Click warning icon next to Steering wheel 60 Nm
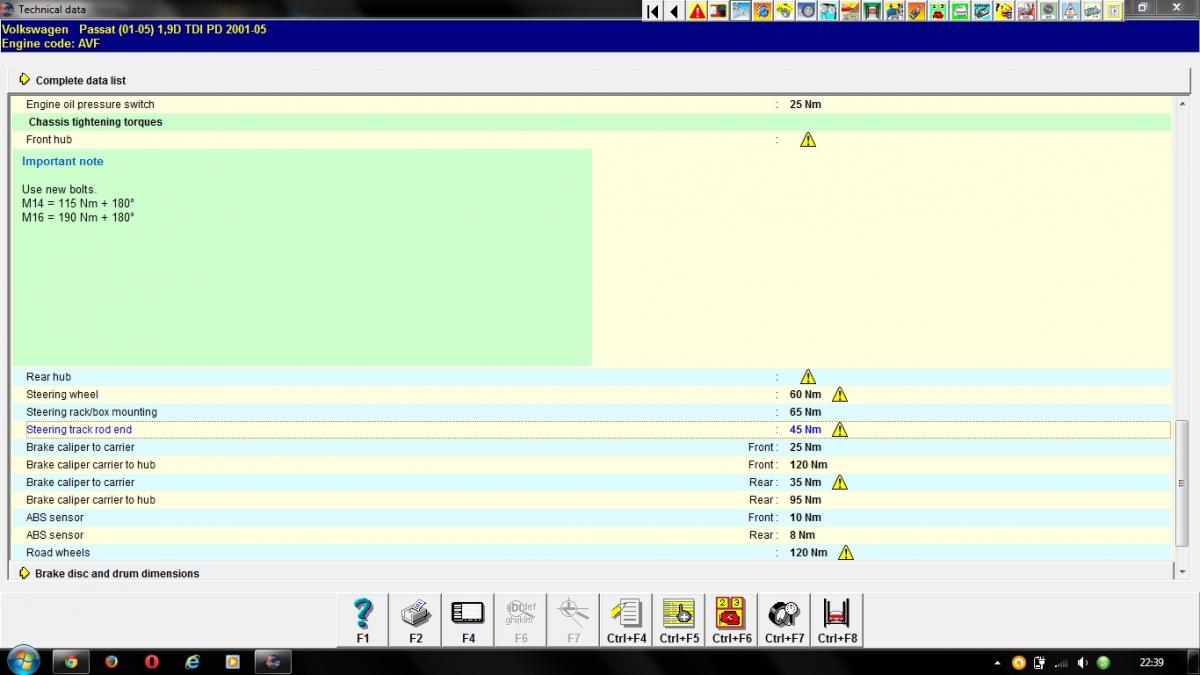 coord(839,395)
